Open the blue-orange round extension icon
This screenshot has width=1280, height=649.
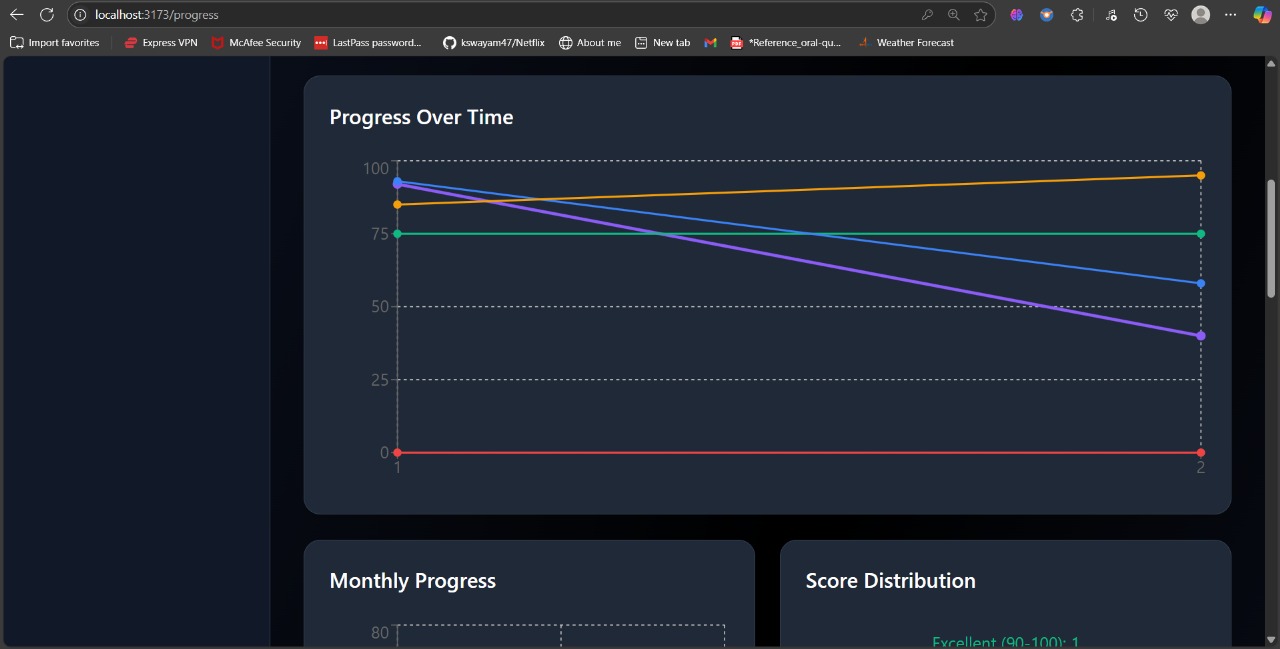tap(1047, 15)
